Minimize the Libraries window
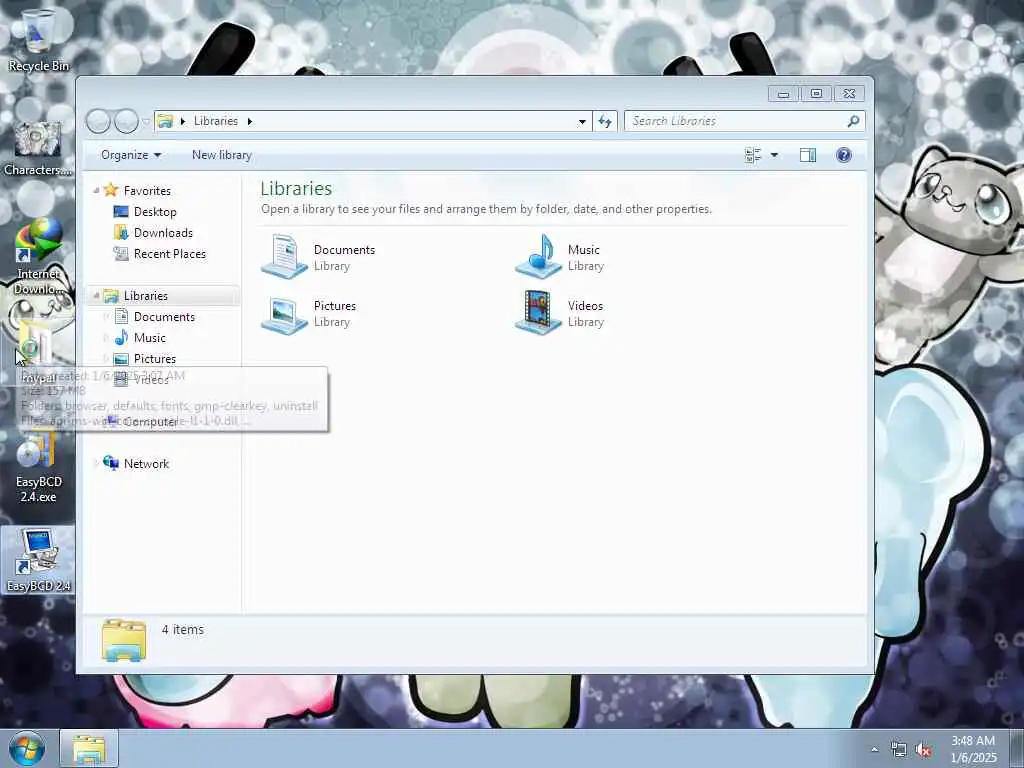 [783, 94]
